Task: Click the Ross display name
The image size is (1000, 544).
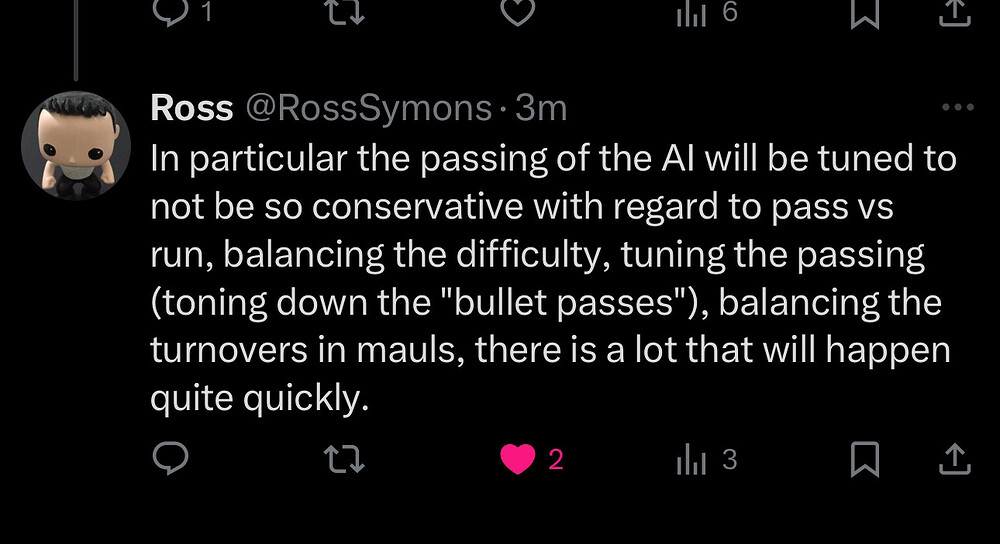Action: coord(192,108)
